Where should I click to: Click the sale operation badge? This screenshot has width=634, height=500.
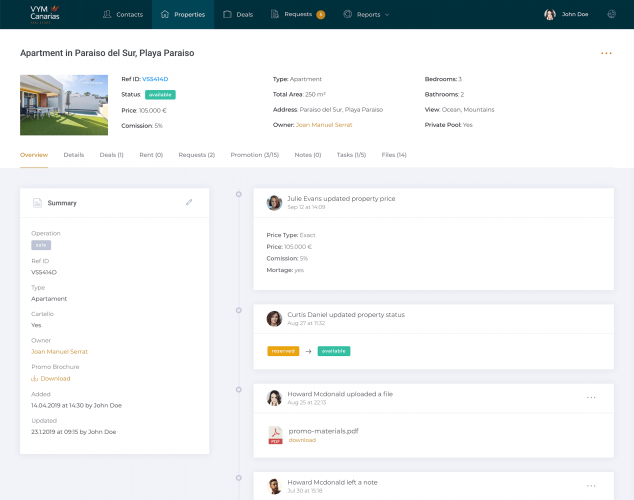[41, 245]
